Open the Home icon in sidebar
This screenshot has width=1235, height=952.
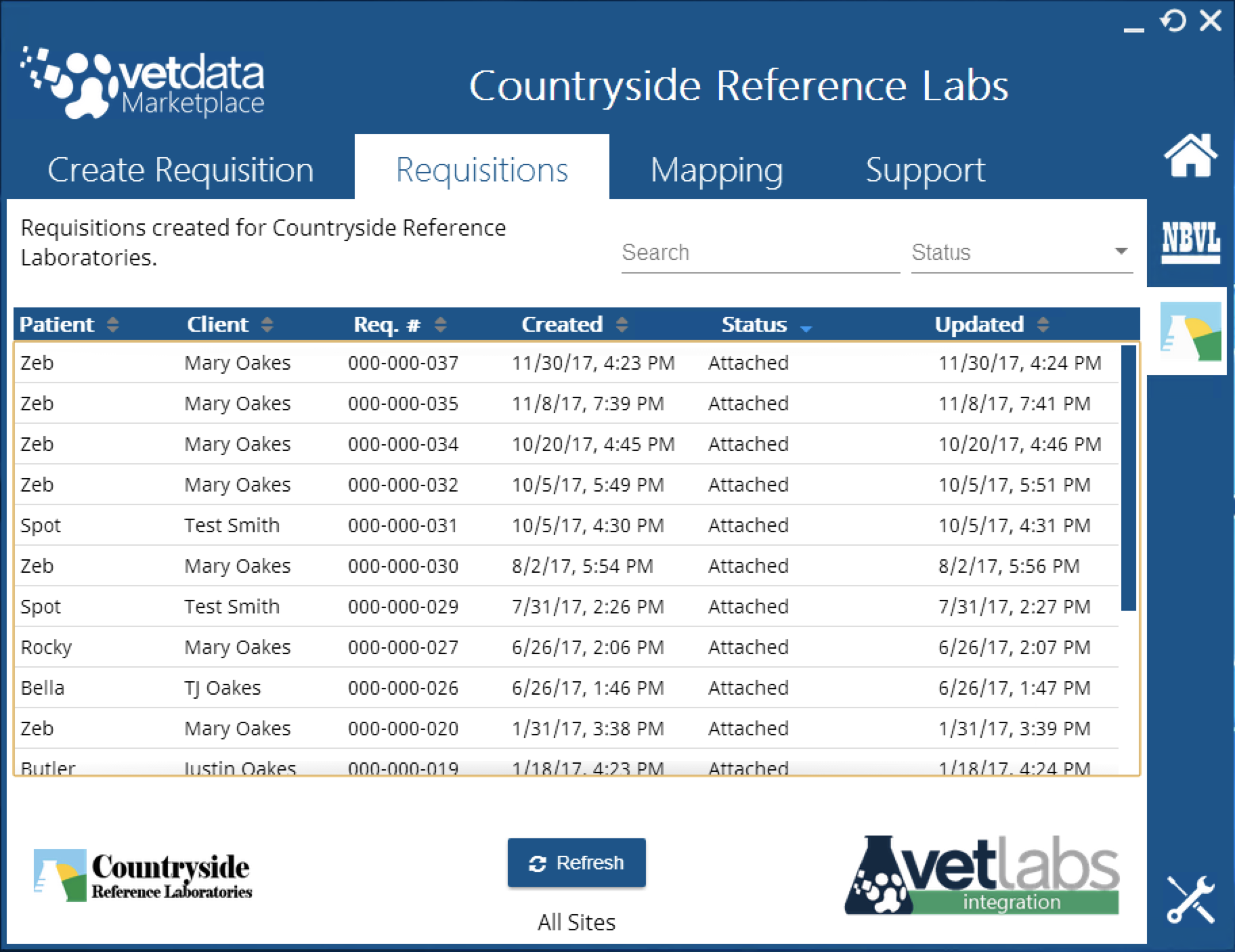coord(1190,155)
